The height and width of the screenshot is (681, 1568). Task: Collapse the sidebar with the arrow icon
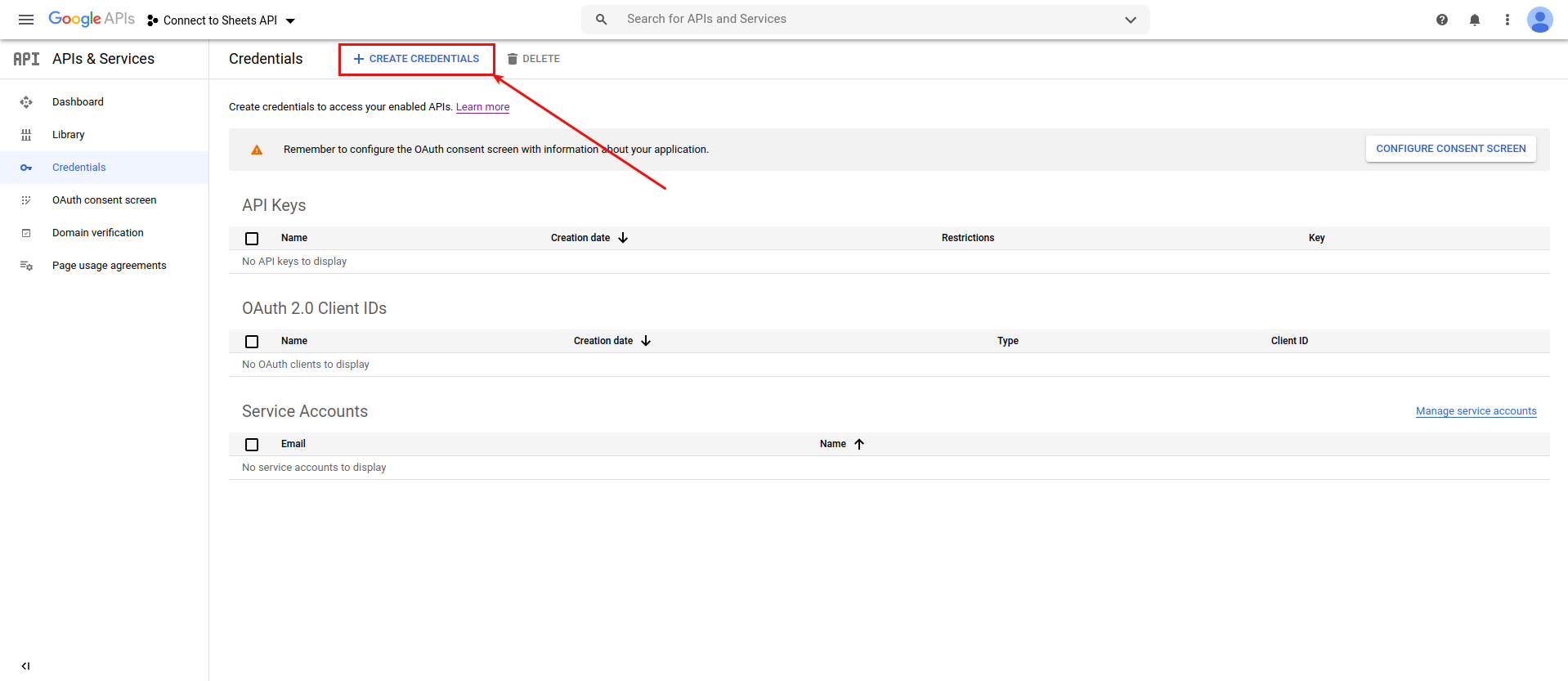pos(25,666)
